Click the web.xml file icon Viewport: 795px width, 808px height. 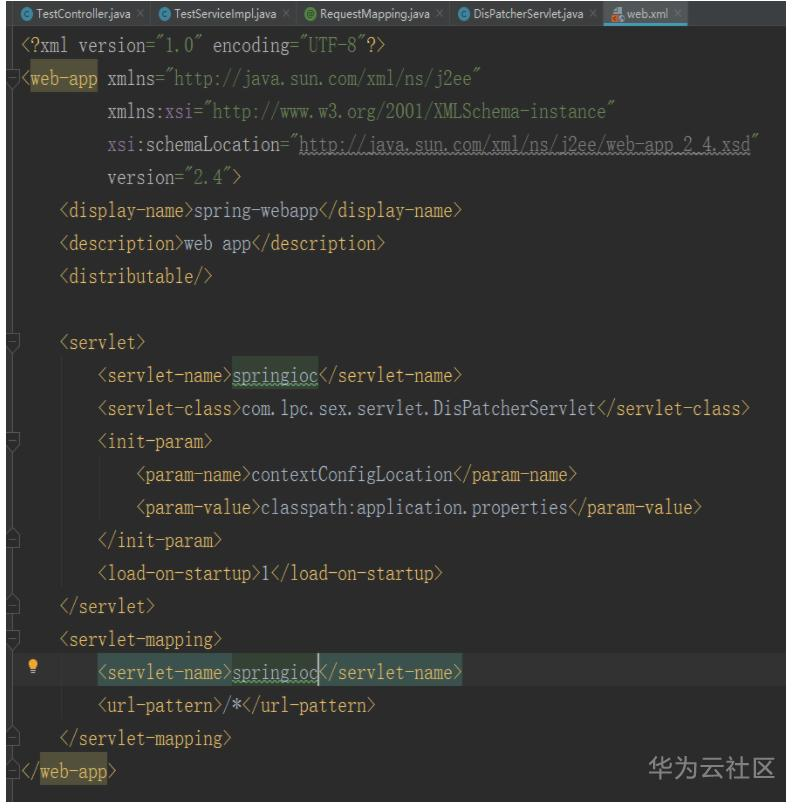[617, 14]
